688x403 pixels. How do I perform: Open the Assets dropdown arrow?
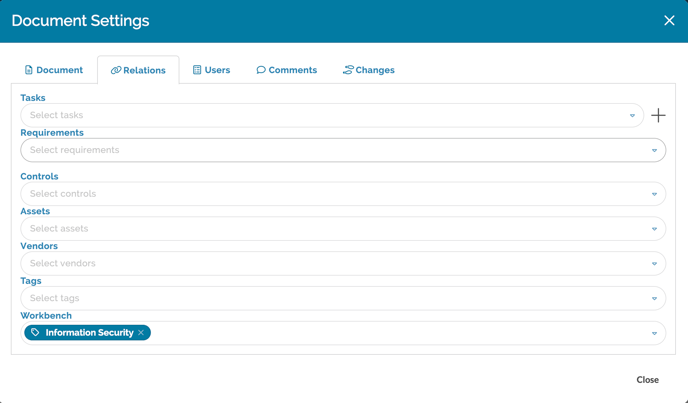(x=654, y=229)
